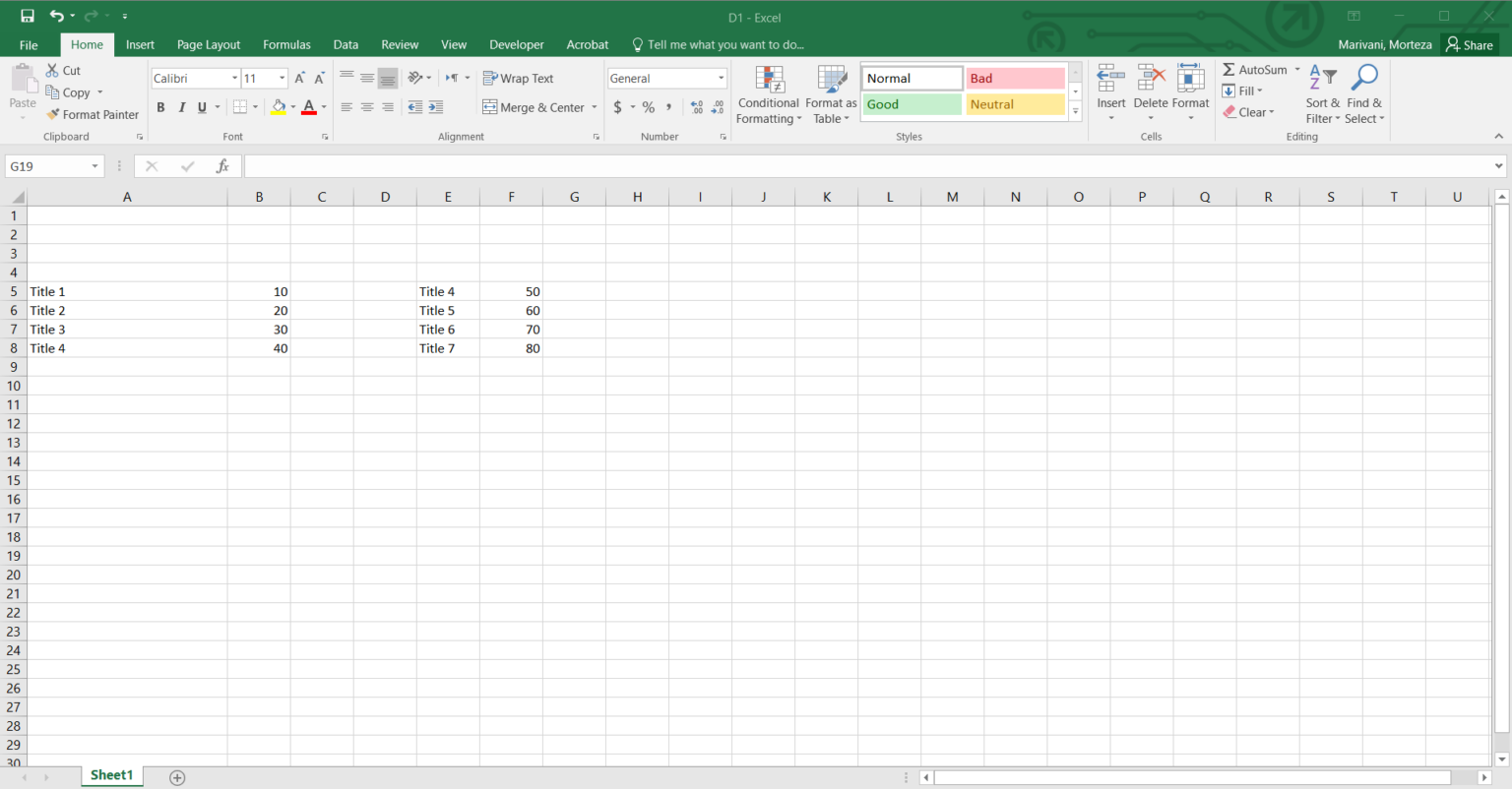
Task: Apply accounting dollar format
Action: (617, 107)
